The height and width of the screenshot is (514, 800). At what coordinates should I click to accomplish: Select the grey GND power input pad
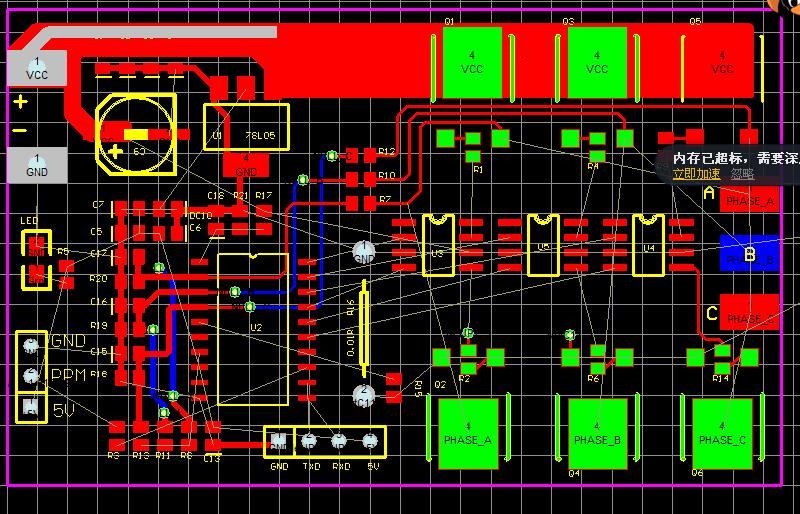pyautogui.click(x=37, y=165)
